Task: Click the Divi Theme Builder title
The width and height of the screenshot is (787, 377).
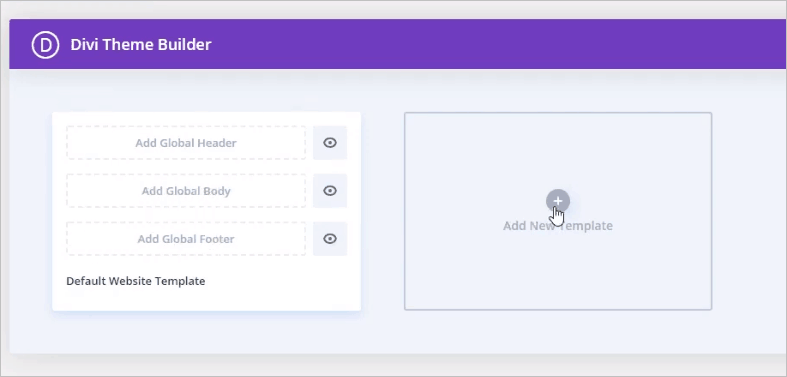Action: tap(141, 45)
